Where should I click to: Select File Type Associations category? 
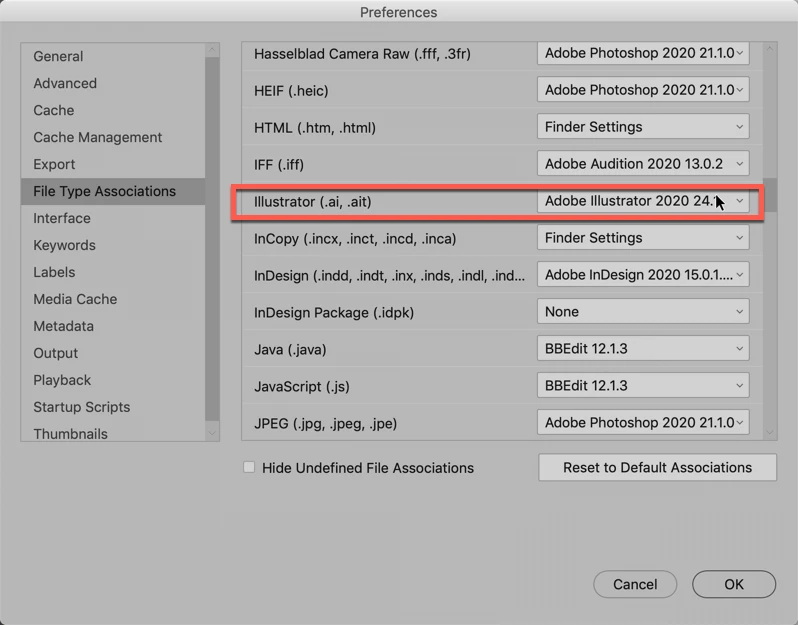click(113, 191)
